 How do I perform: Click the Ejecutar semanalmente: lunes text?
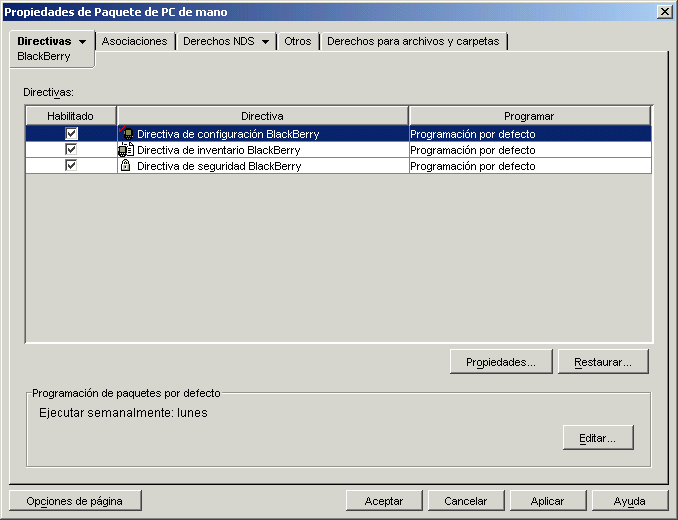point(123,413)
